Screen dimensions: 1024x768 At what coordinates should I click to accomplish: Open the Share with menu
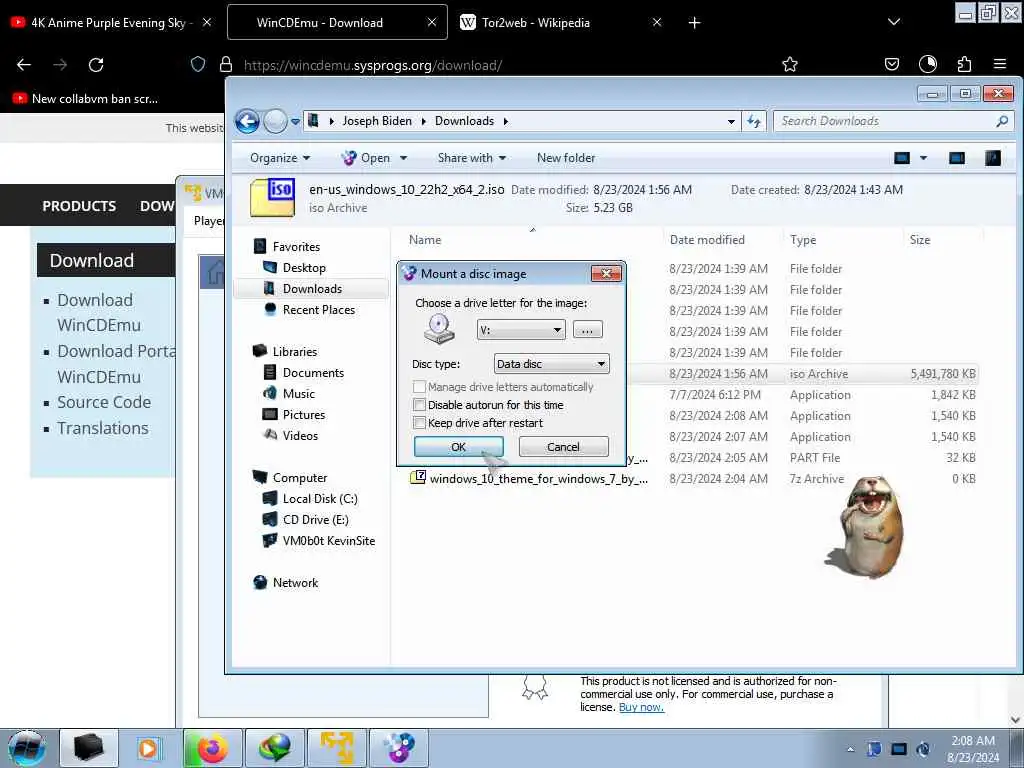[472, 158]
